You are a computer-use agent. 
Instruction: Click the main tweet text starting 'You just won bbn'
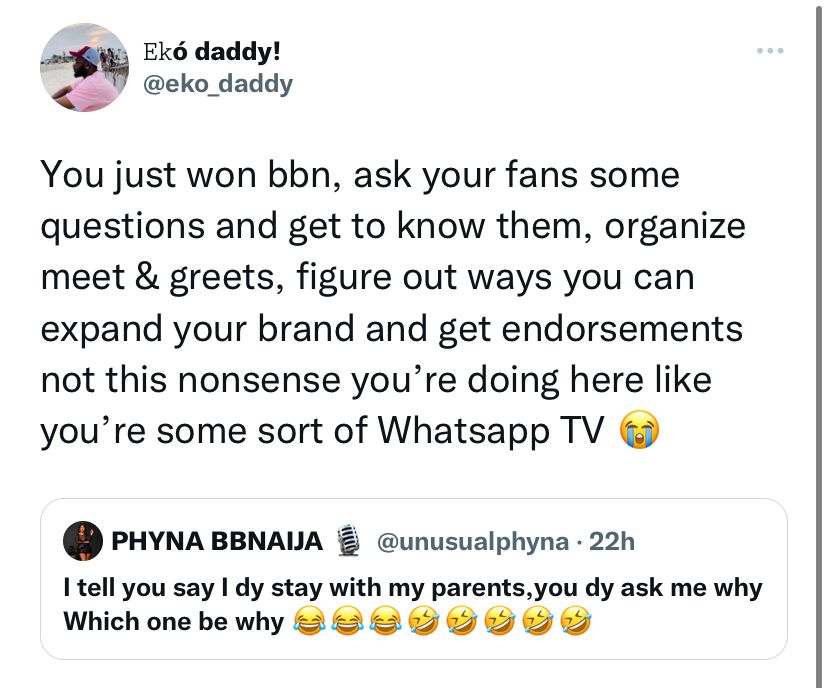click(393, 303)
